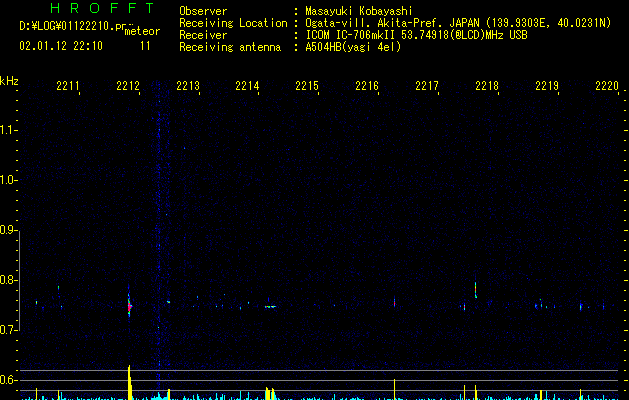Click the 'Receiving antenna' field label
This screenshot has height=400, width=629.
click(230, 47)
